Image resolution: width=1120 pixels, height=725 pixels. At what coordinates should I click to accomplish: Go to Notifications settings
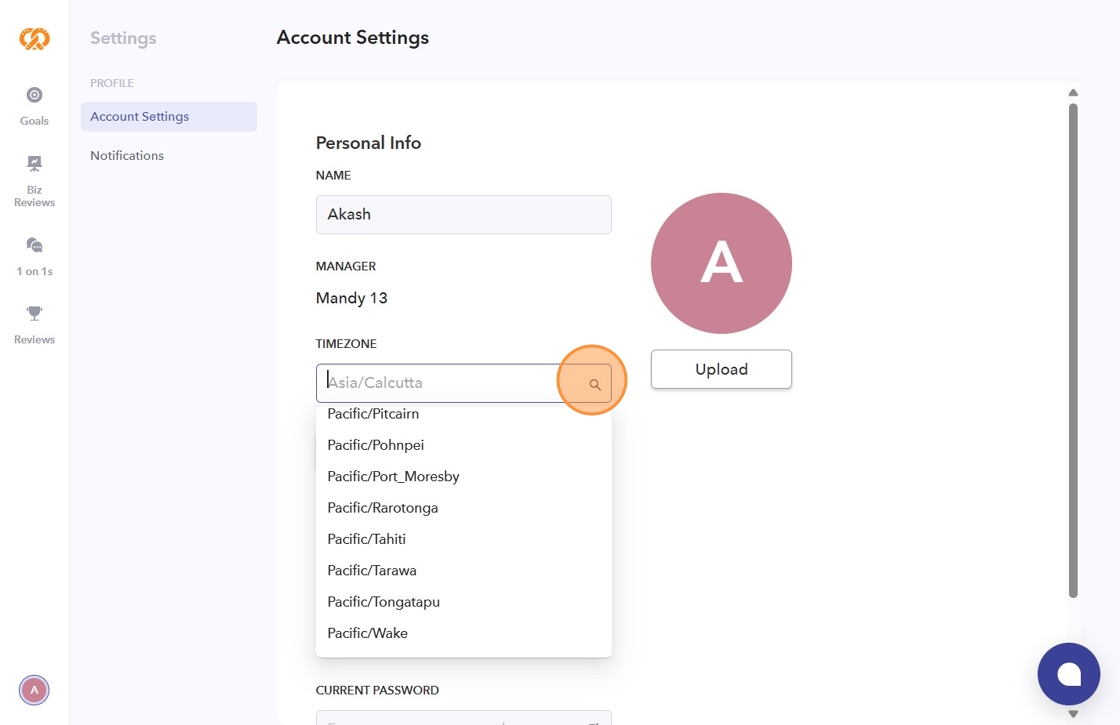(127, 156)
